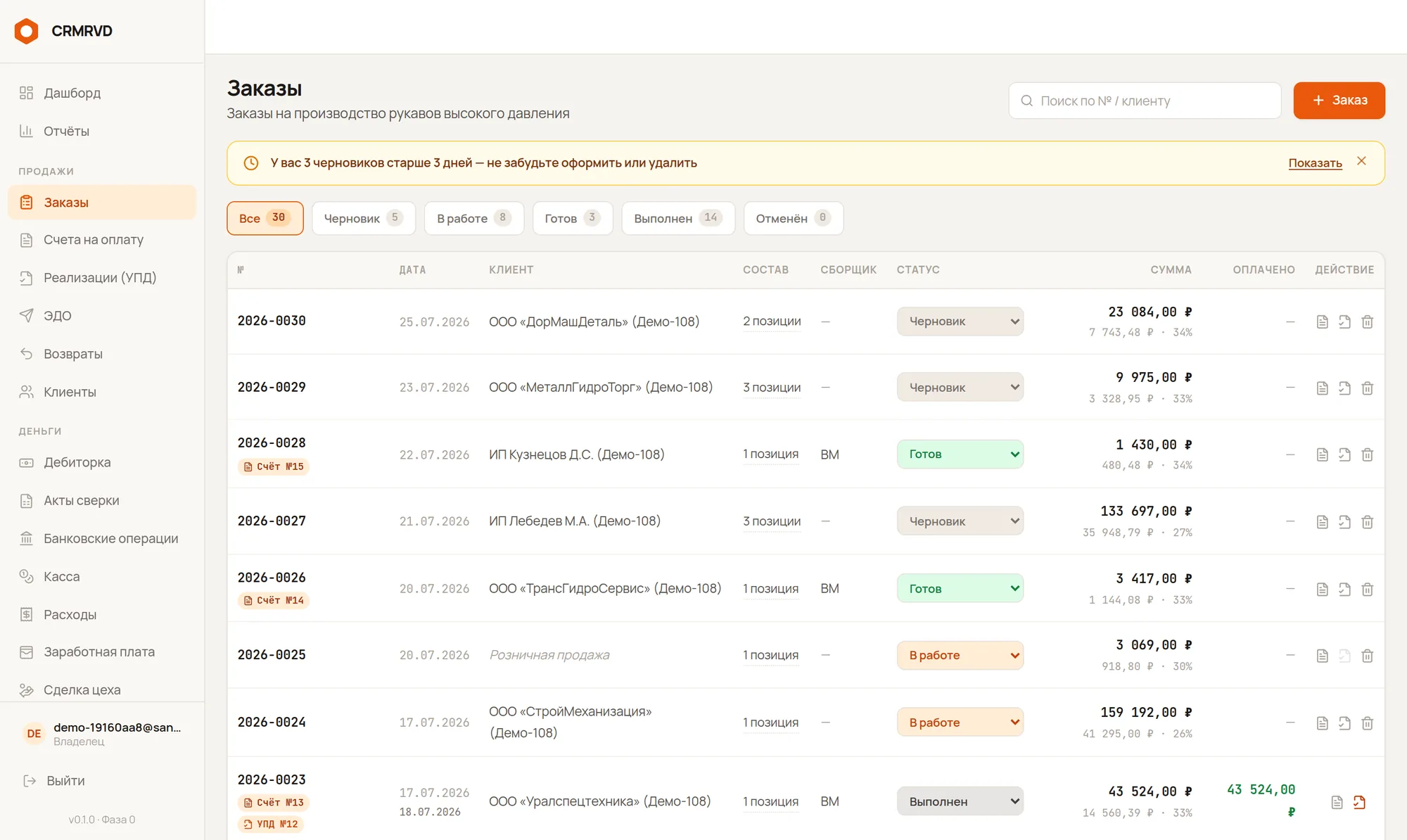
Task: Click invoice document icon for order 2026-0024
Action: [1322, 723]
